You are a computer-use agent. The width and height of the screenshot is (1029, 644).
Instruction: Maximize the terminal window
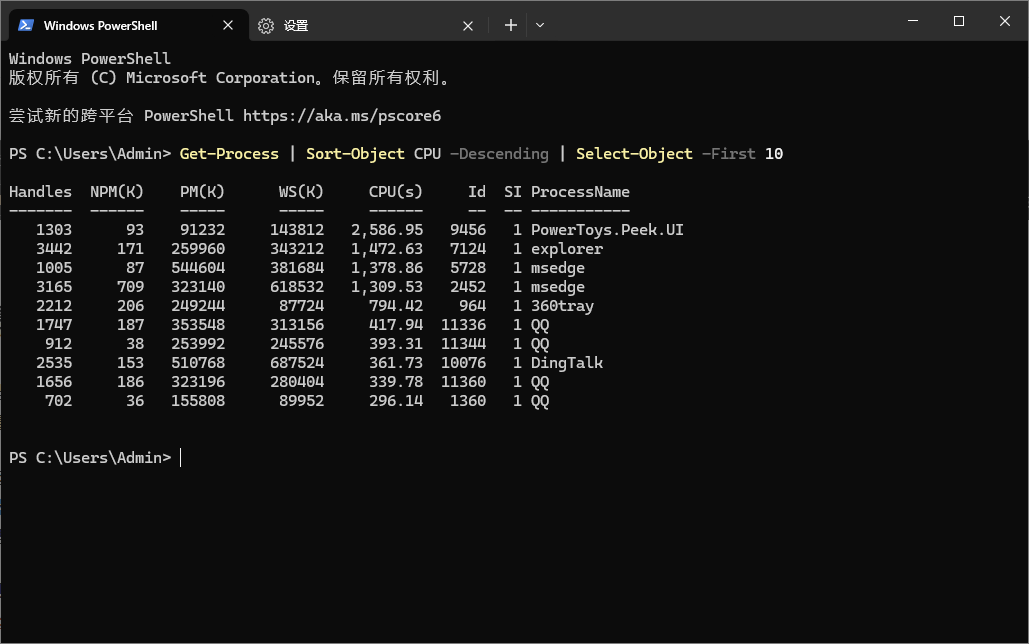958,21
